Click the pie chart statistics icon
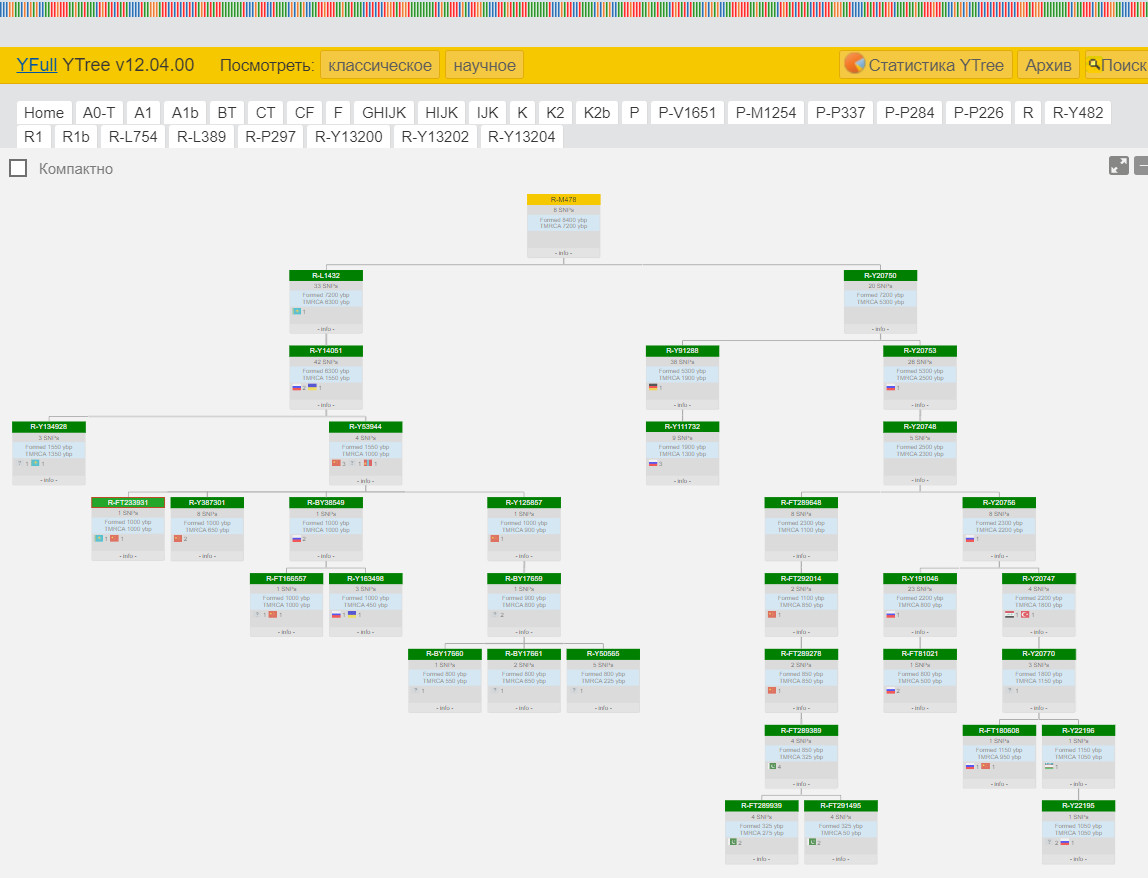1148x878 pixels. pos(854,65)
